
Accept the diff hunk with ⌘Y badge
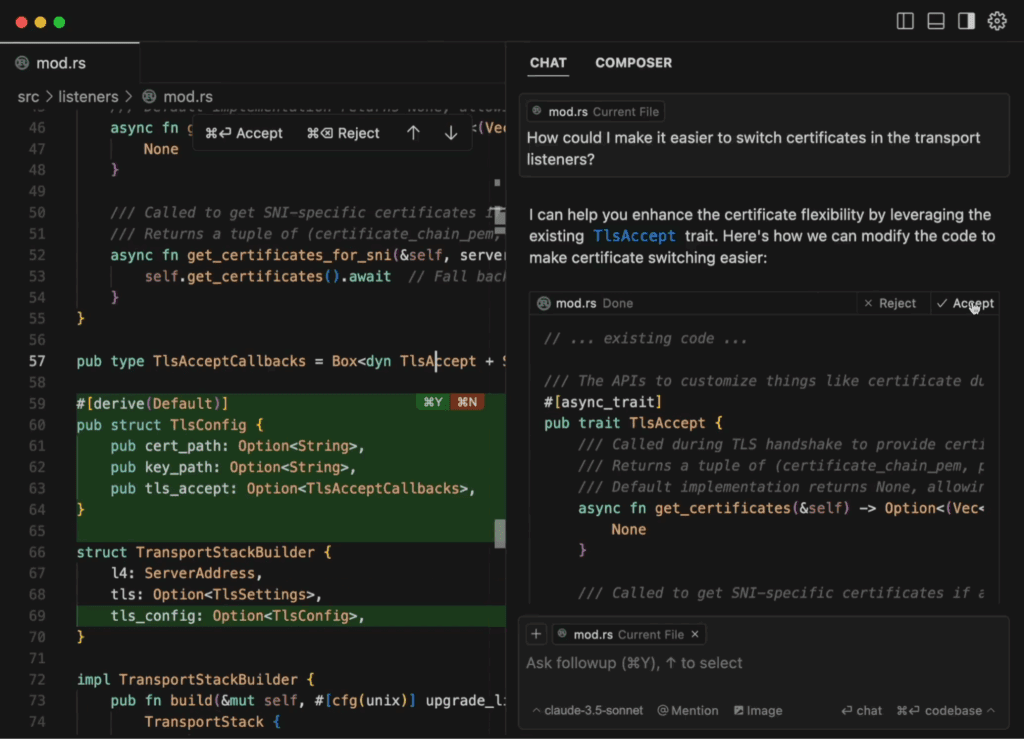pyautogui.click(x=432, y=402)
